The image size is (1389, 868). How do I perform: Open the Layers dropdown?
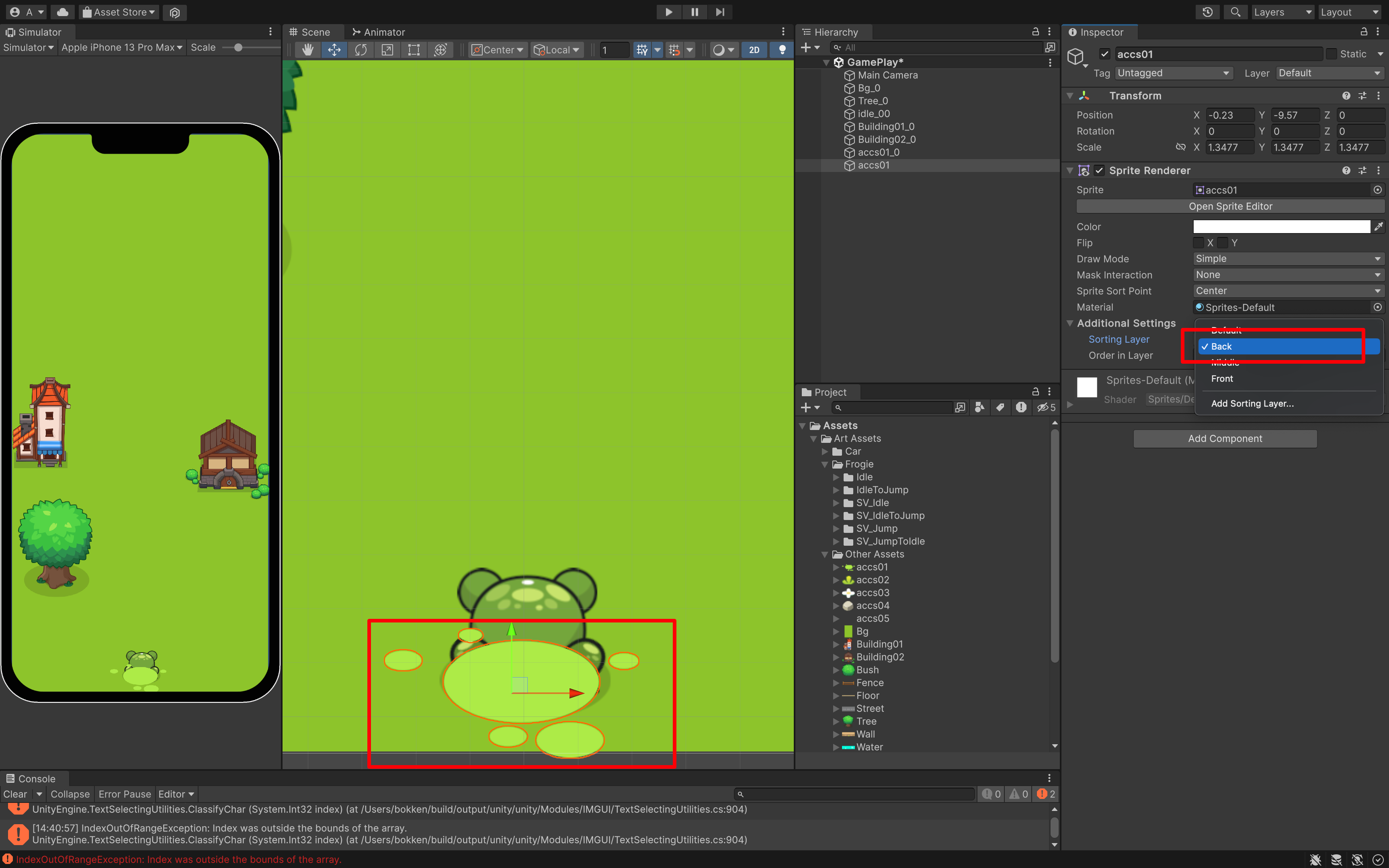1282,12
